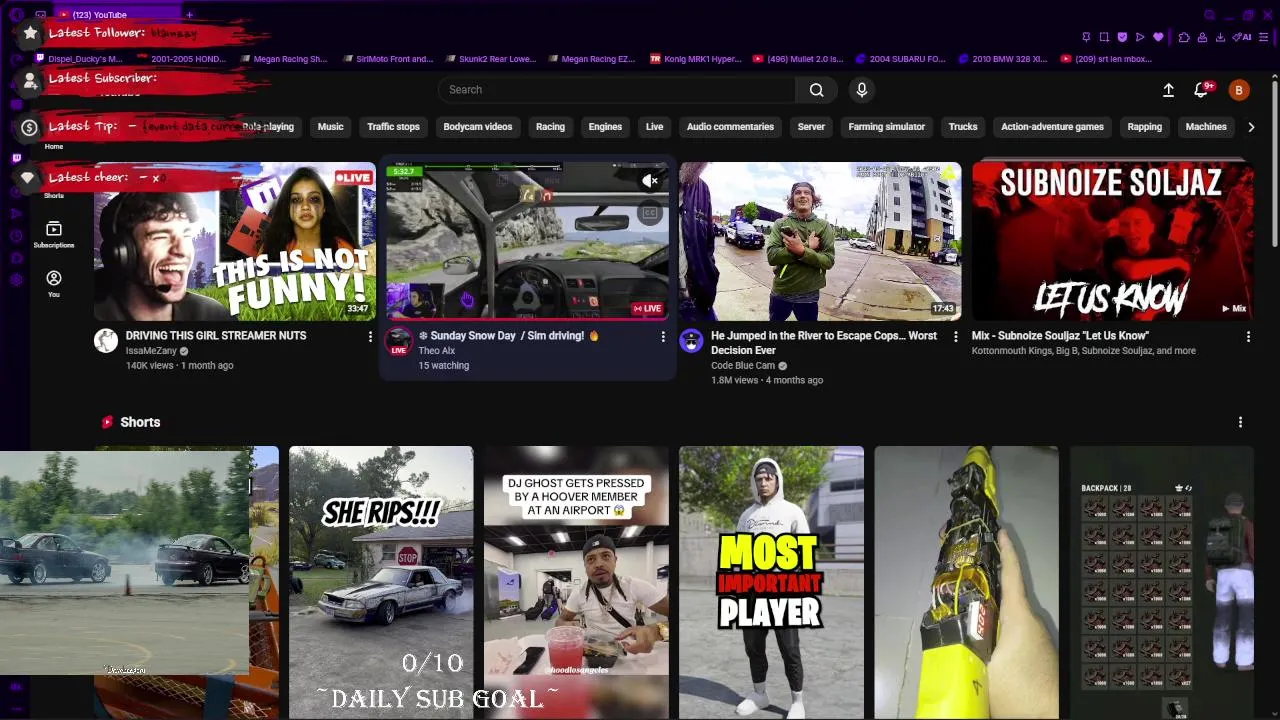Click the search tabs magnifier in title bar
Image resolution: width=1280 pixels, height=720 pixels.
pyautogui.click(x=1210, y=15)
